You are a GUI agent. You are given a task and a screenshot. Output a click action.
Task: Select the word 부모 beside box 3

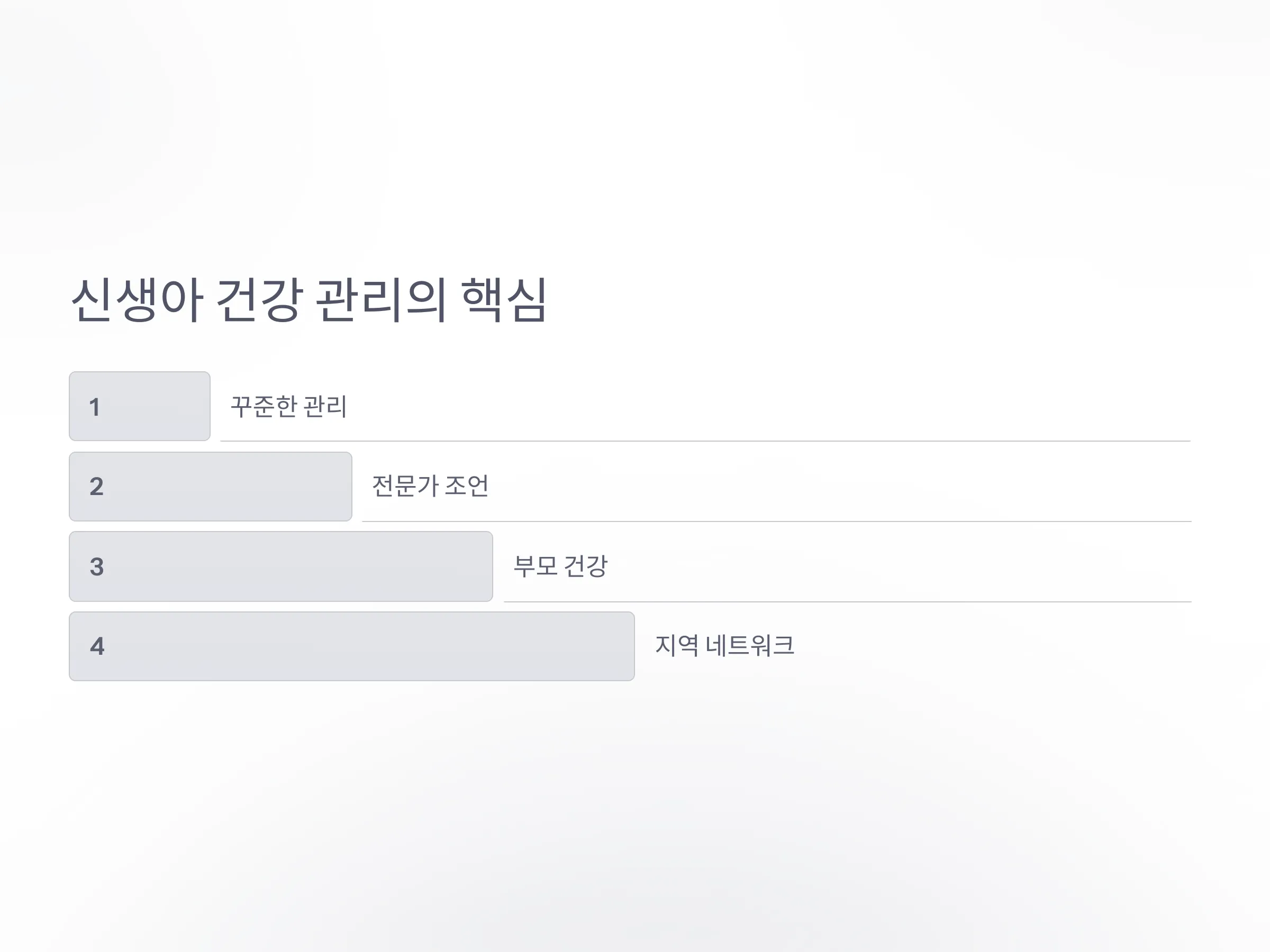click(535, 566)
